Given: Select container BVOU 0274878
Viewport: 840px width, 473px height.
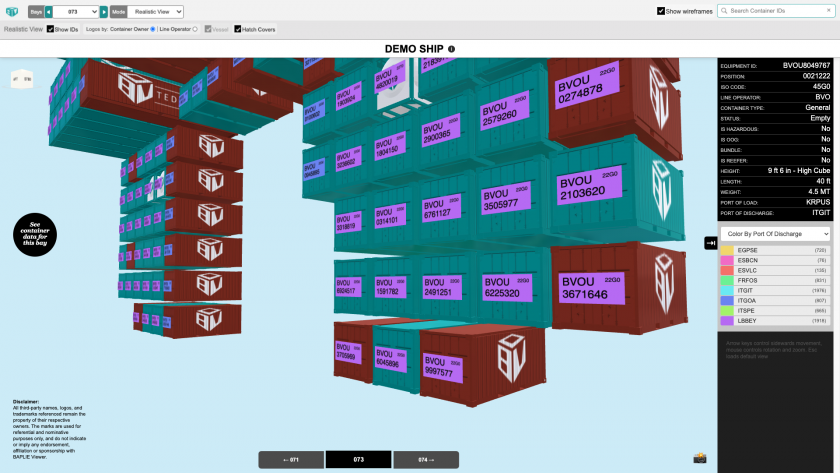Looking at the screenshot, I should (x=587, y=86).
